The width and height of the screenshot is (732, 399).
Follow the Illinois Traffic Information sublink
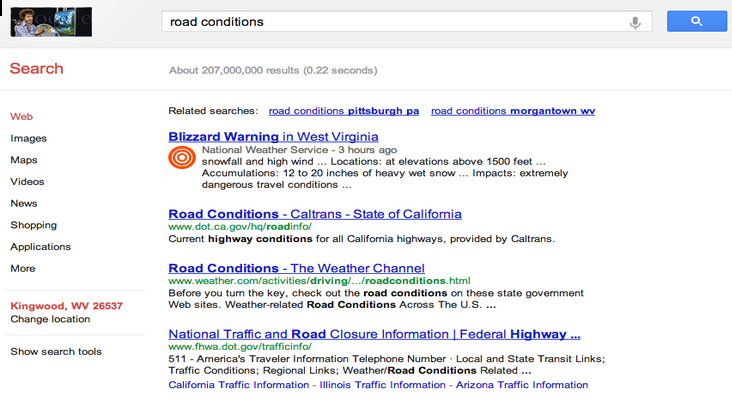(382, 385)
